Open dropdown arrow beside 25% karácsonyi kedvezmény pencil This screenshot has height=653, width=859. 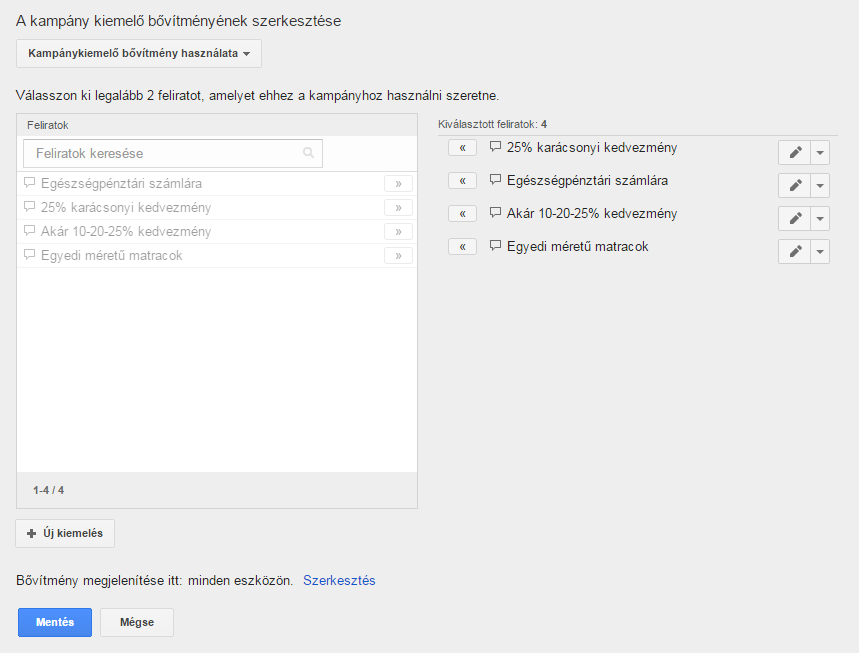[820, 152]
